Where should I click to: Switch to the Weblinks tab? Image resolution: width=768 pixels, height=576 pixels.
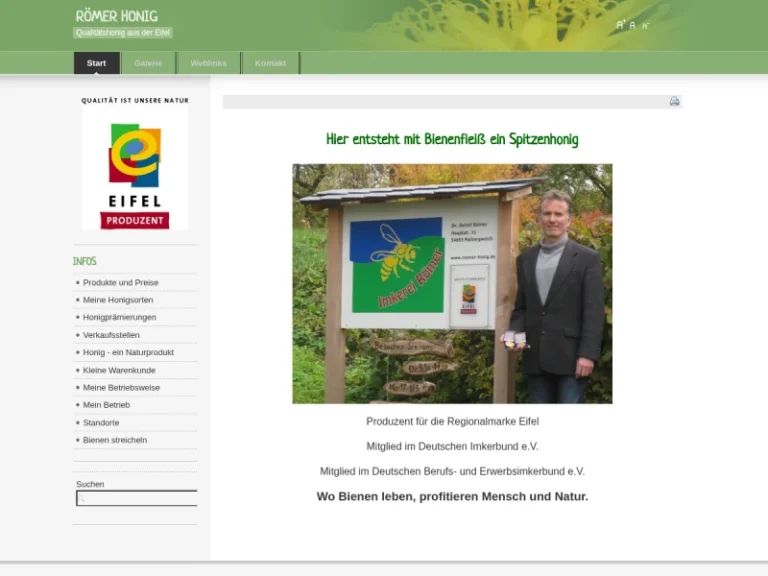tap(208, 63)
